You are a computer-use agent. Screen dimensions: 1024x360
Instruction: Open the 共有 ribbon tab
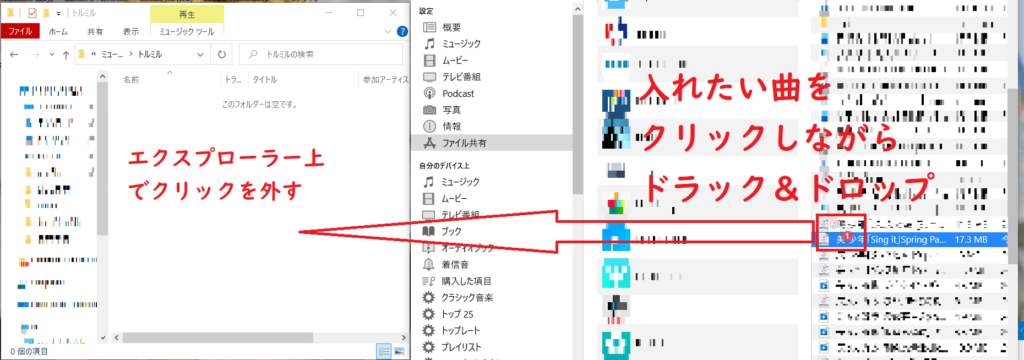point(95,31)
